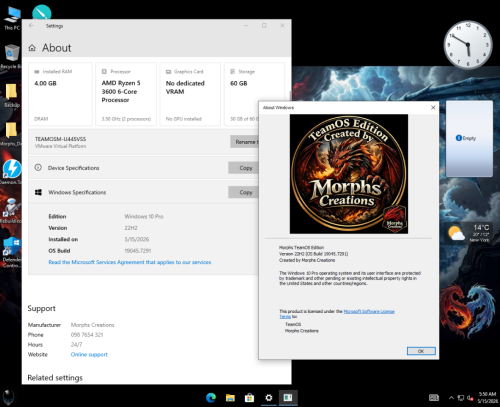
Task: Open the Microsoft Software License Terms link
Action: pos(337,314)
